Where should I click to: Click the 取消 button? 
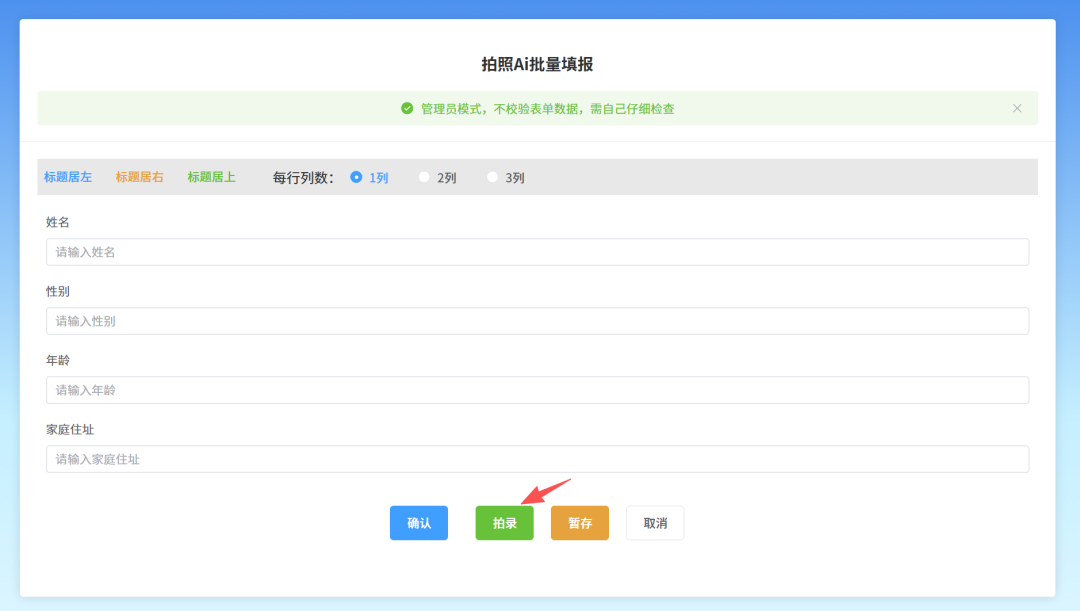(x=655, y=523)
